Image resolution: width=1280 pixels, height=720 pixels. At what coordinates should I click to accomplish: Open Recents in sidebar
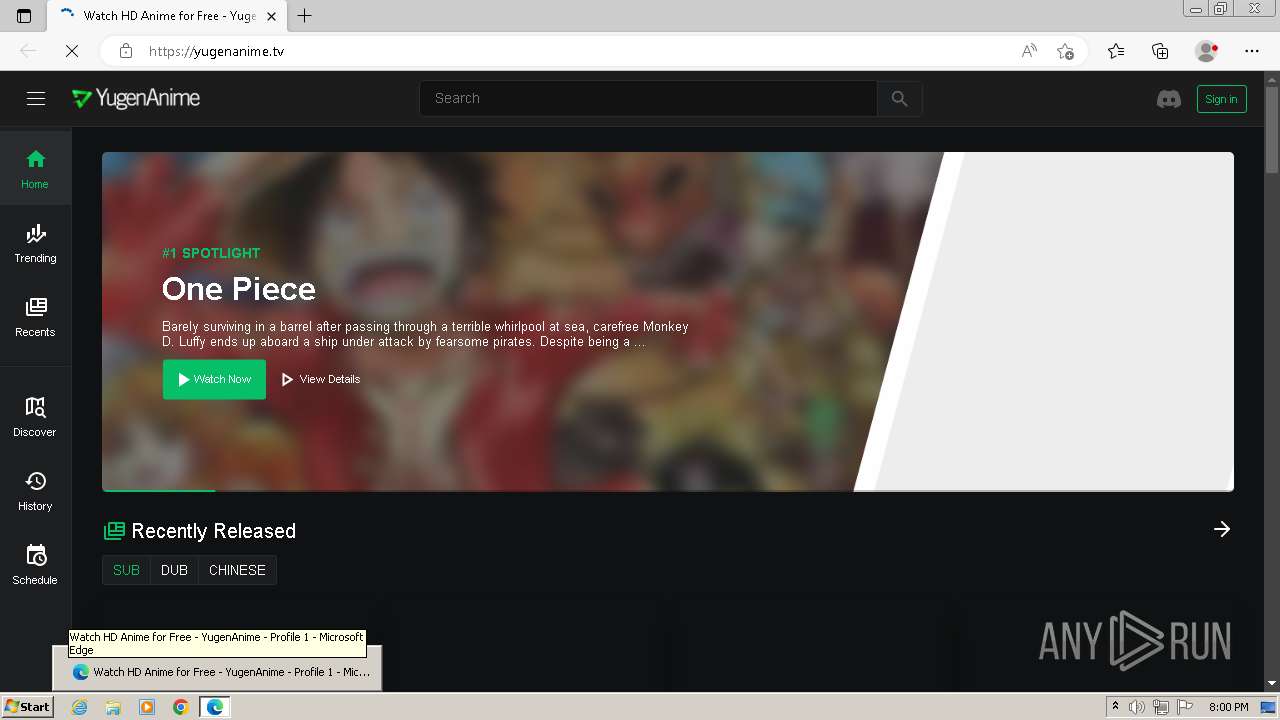[35, 316]
